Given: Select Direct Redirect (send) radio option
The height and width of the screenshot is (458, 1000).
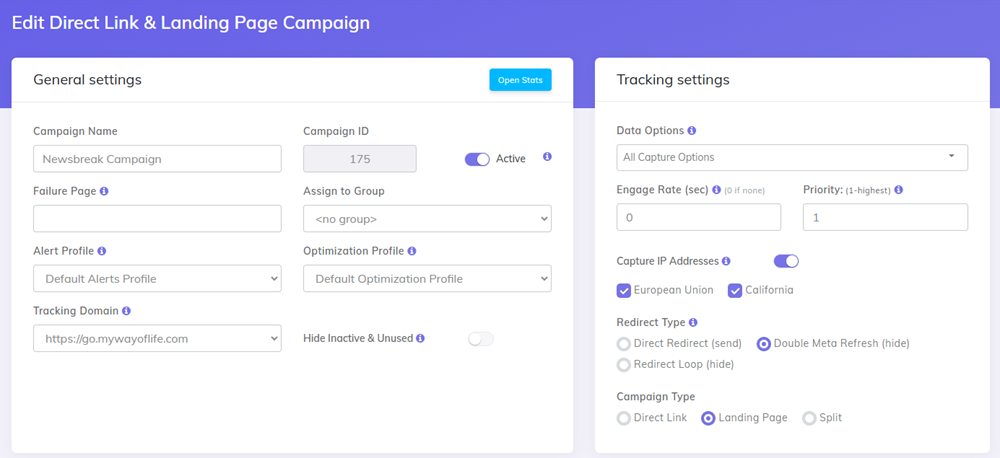Looking at the screenshot, I should [624, 344].
